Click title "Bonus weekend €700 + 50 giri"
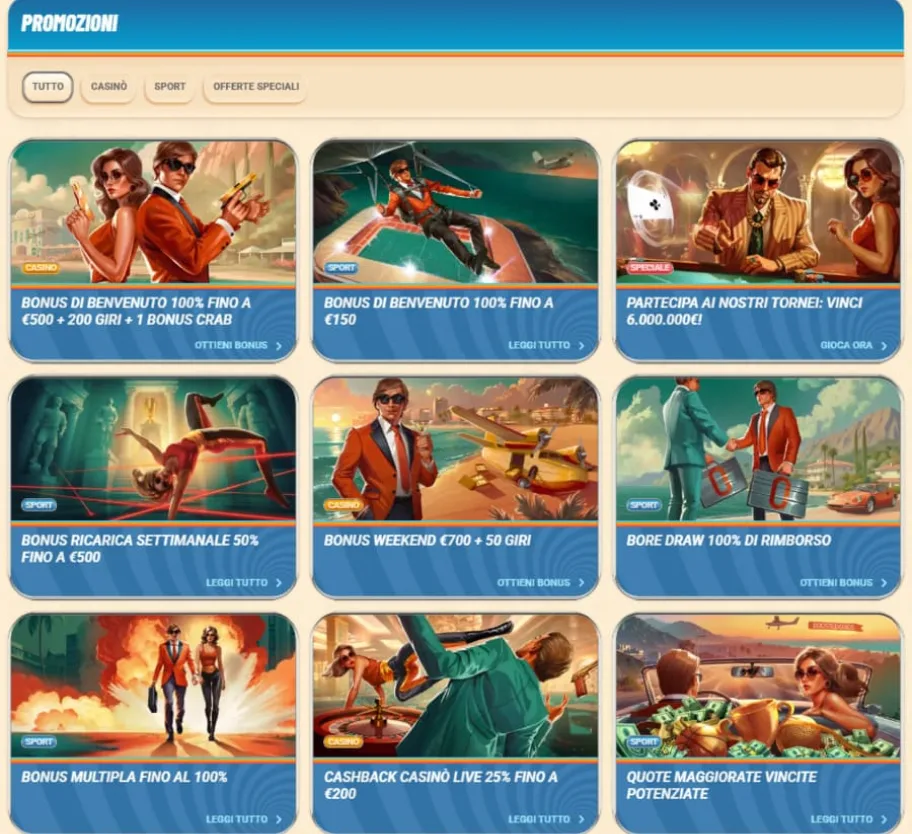 click(428, 540)
